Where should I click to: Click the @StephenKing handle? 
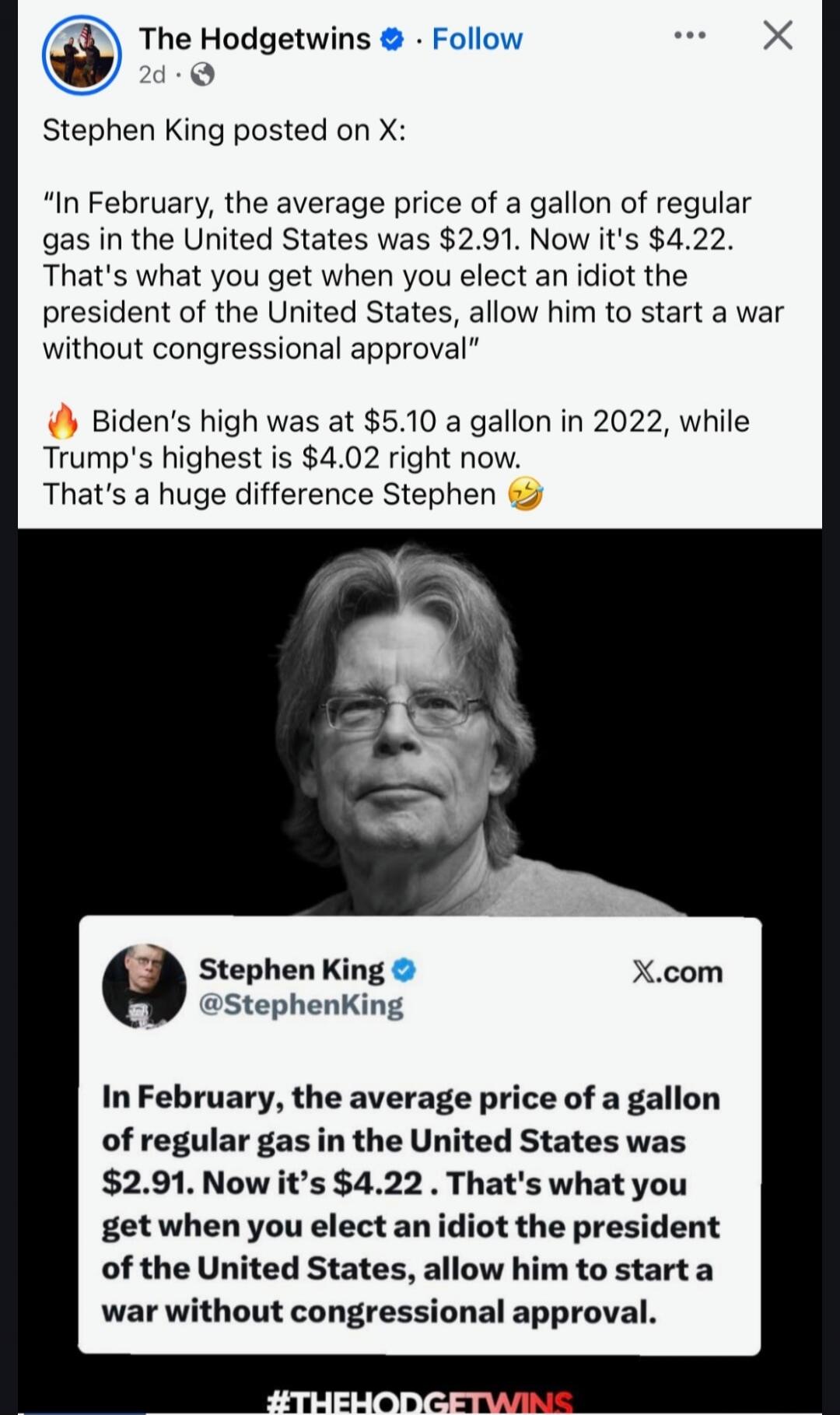coord(301,1006)
